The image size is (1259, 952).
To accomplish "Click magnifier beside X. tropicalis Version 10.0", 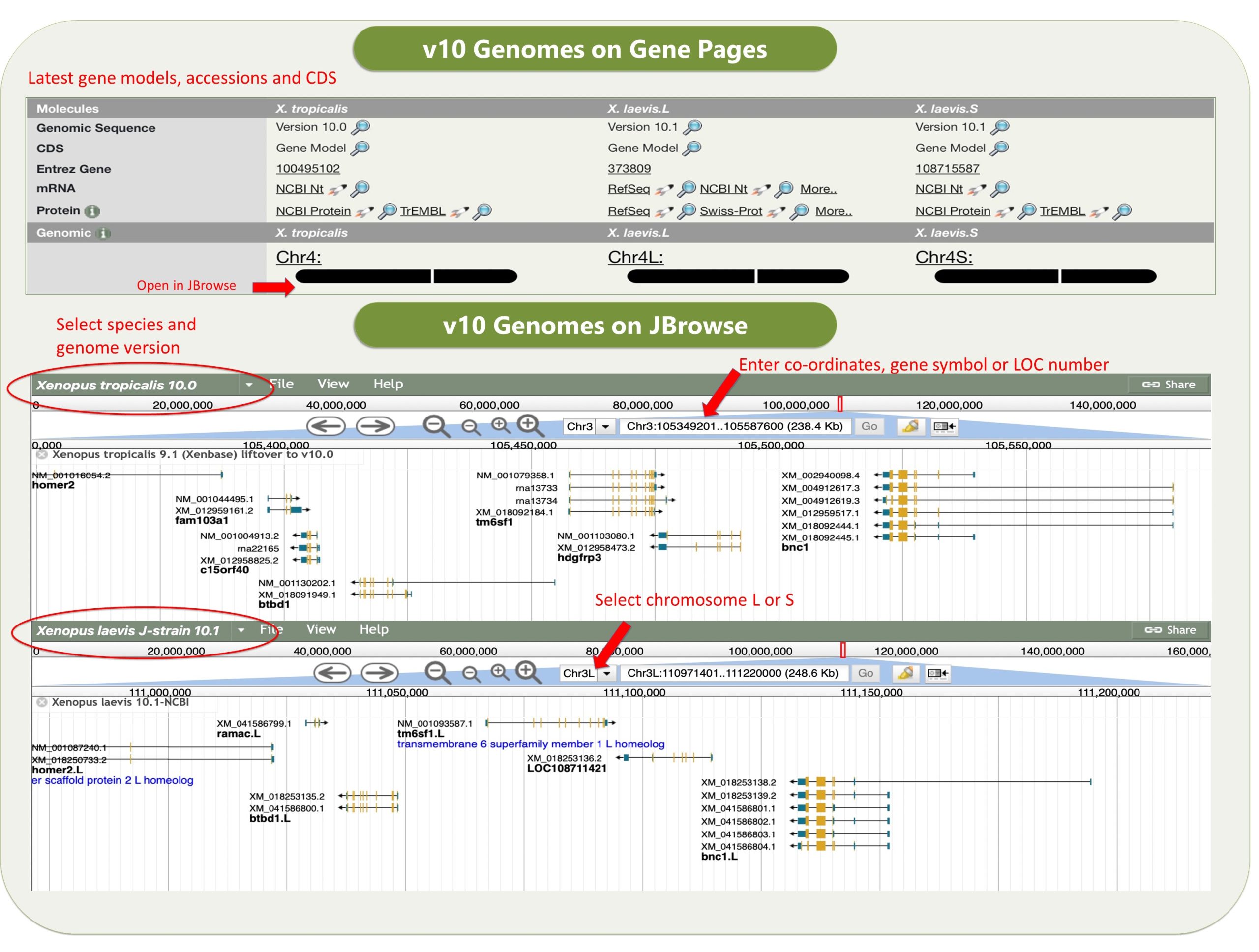I will point(361,127).
